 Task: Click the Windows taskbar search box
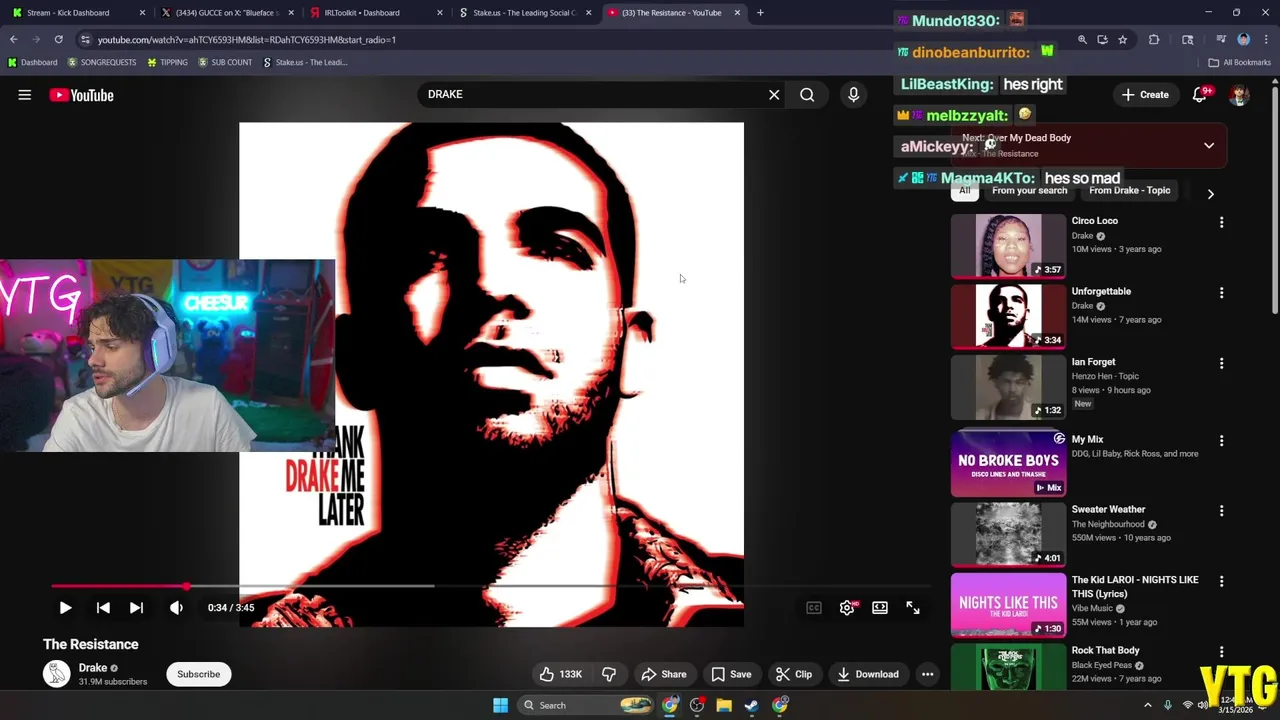[588, 705]
